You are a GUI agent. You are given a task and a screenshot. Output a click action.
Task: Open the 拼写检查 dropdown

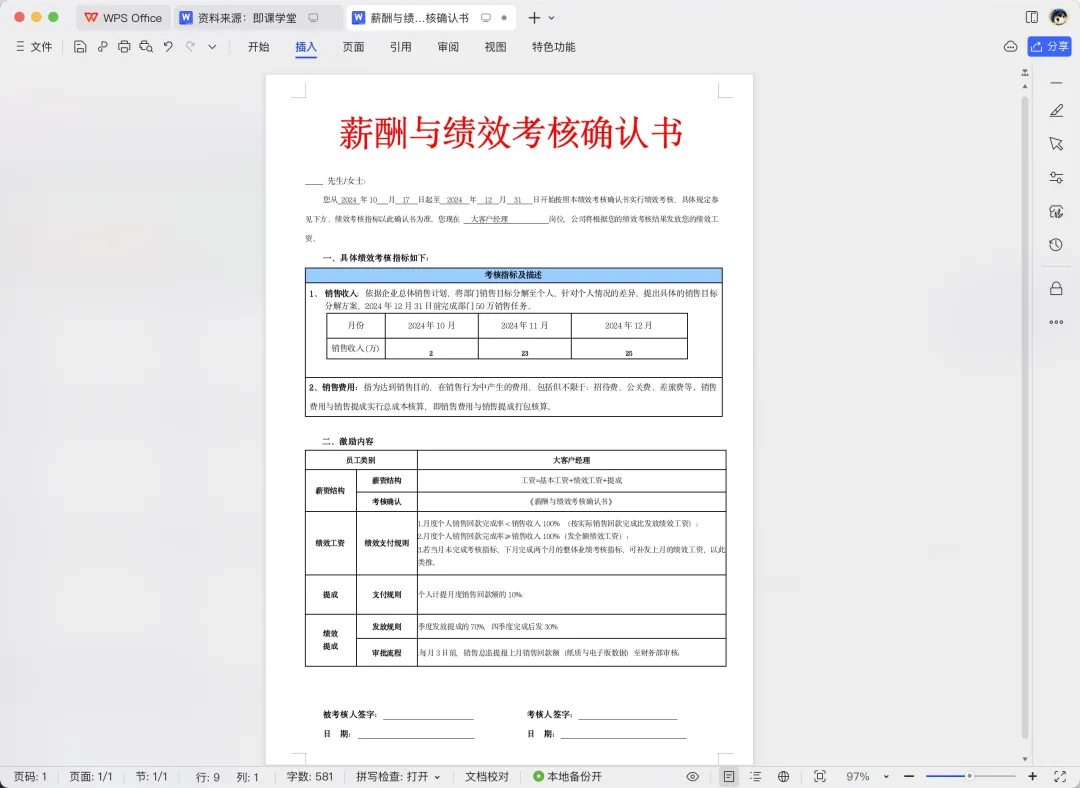coord(398,776)
